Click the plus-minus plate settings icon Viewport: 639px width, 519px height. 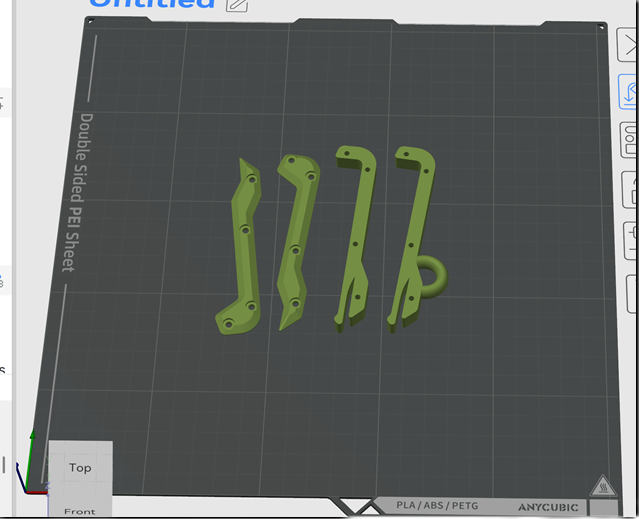[631, 241]
